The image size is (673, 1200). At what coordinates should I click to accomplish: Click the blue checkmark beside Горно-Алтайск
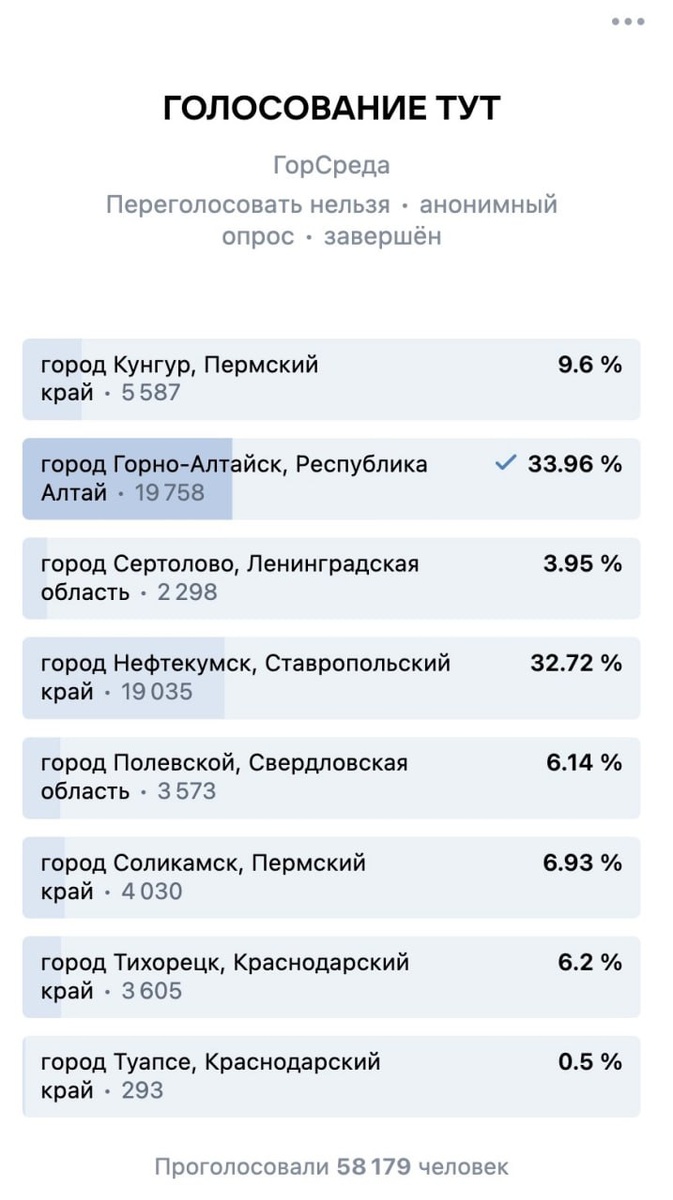[x=504, y=463]
